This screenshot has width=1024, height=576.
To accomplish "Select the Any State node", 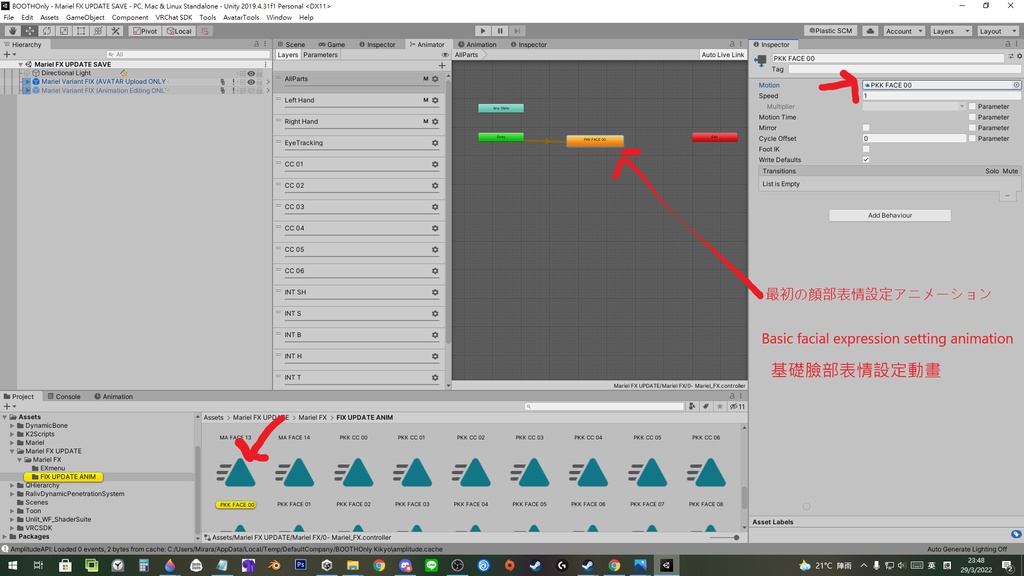I will 501,108.
